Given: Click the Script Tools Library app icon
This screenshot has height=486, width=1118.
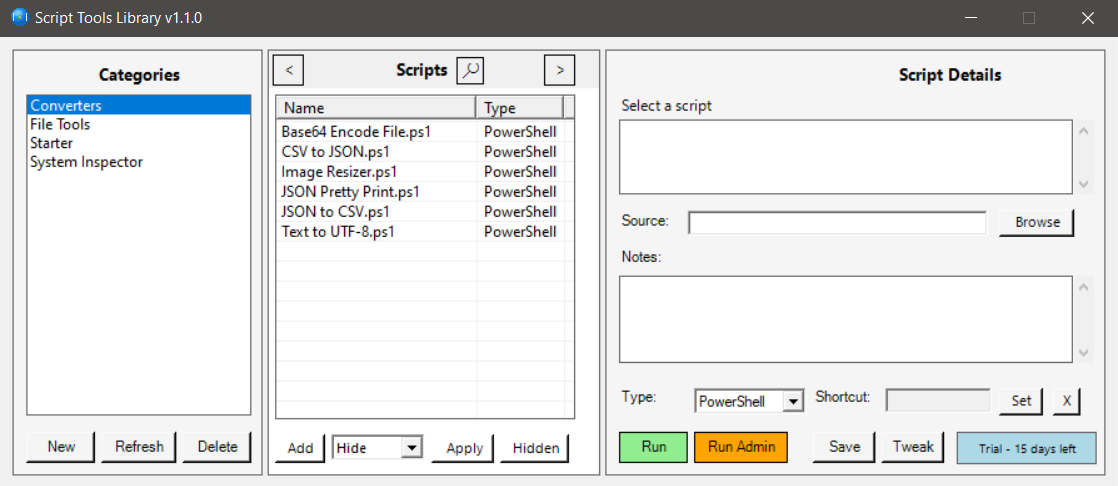Looking at the screenshot, I should [x=20, y=18].
